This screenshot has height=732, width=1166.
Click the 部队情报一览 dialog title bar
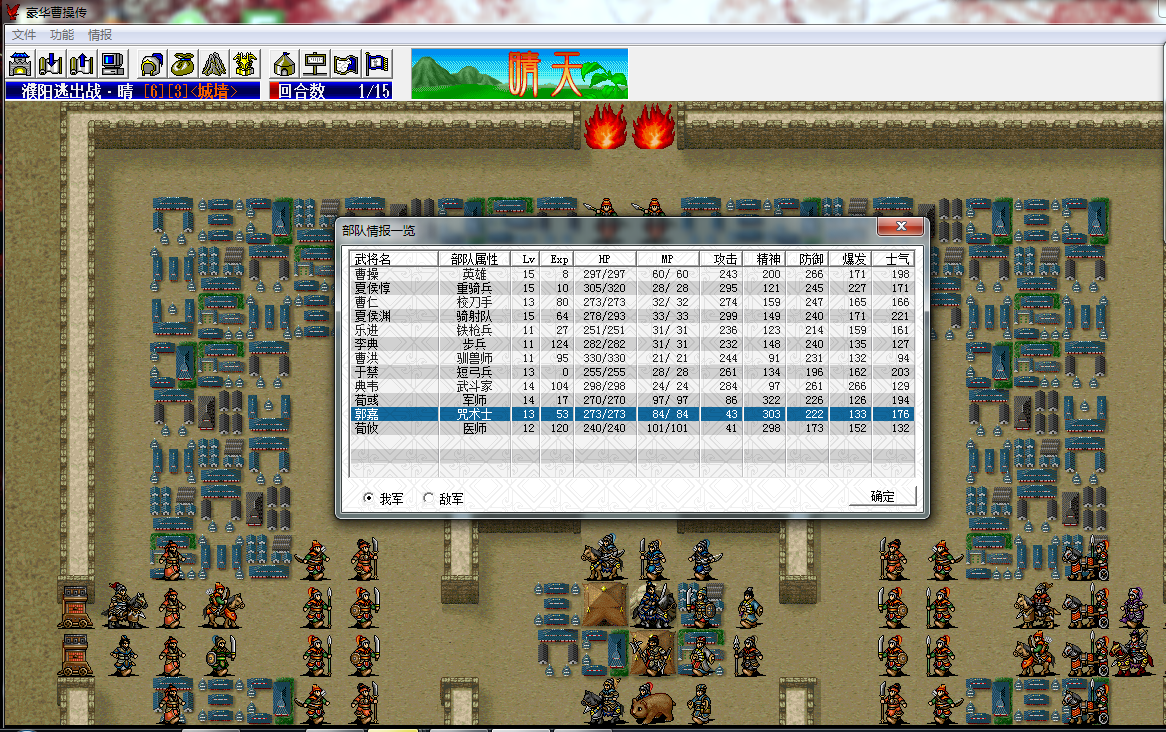[x=606, y=230]
